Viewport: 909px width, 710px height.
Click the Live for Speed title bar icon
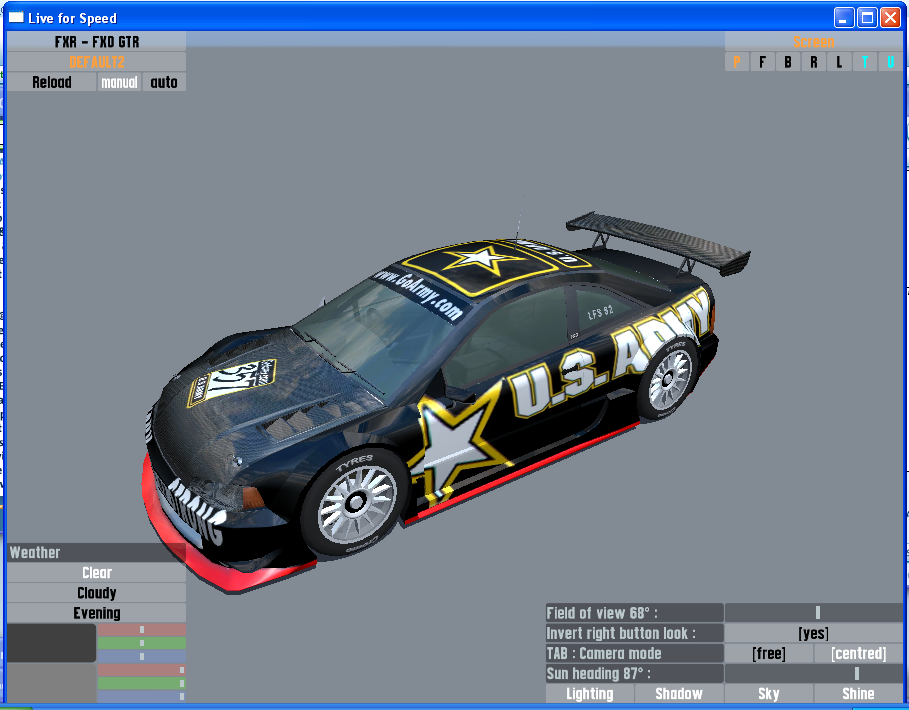(x=16, y=18)
